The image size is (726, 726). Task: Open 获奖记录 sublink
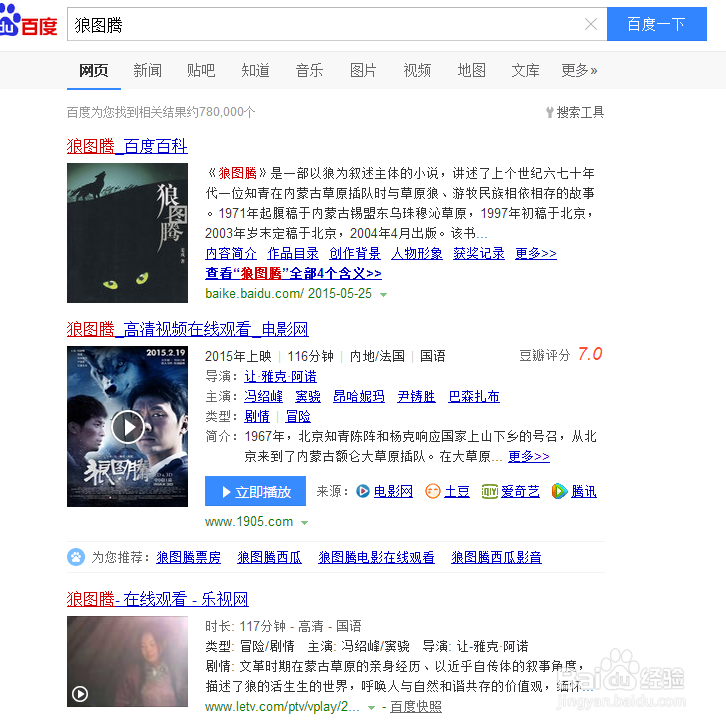point(479,253)
